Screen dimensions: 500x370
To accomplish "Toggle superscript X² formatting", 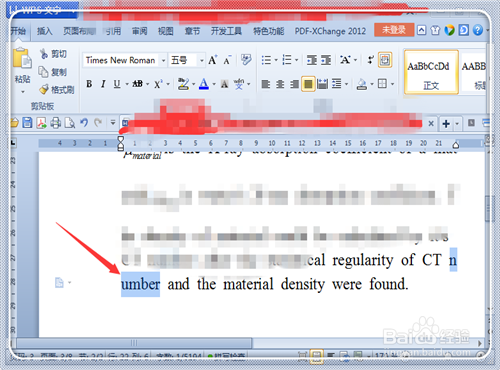I will coord(158,84).
